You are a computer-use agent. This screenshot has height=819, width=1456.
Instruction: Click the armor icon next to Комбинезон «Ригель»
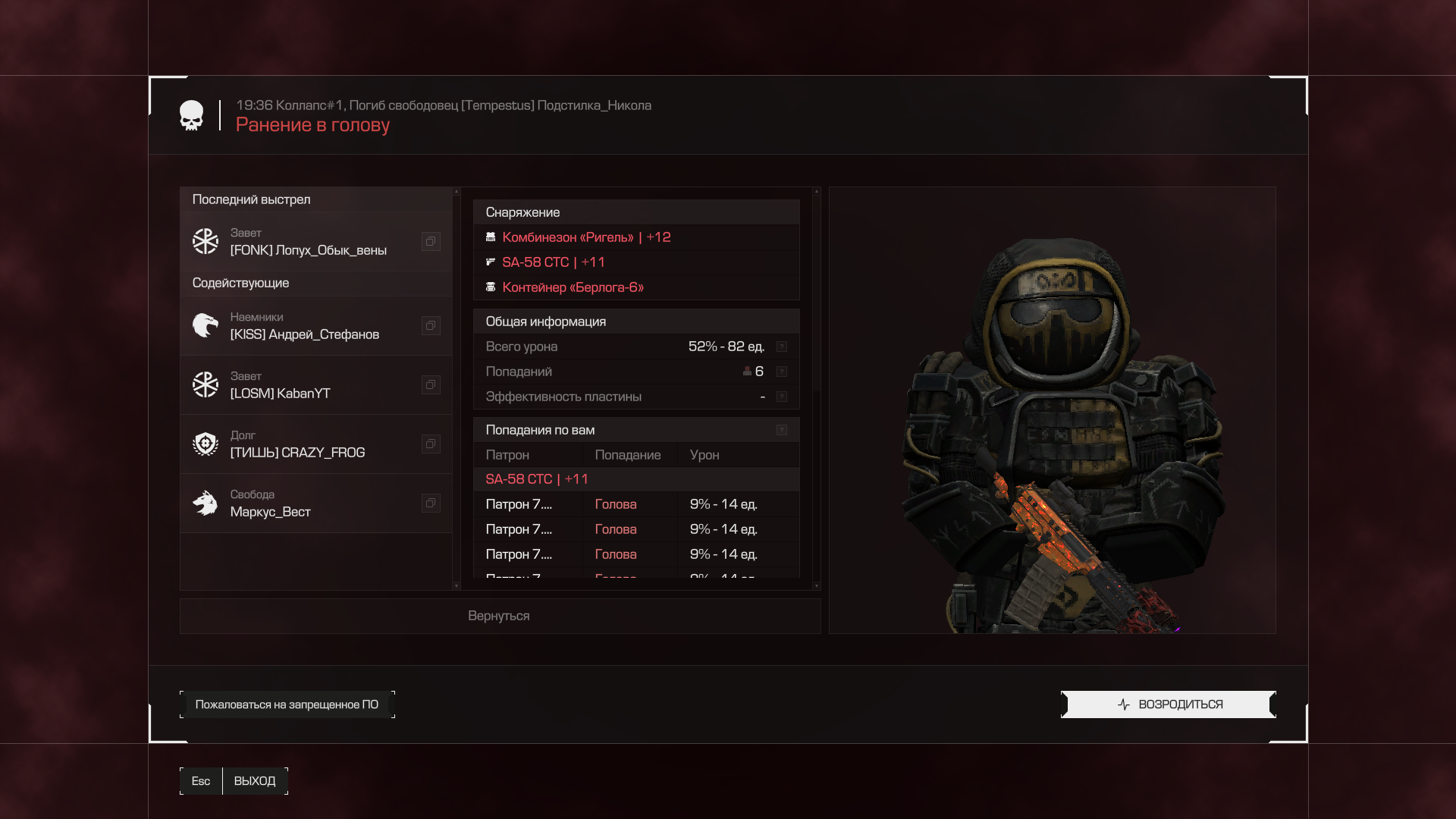[491, 237]
